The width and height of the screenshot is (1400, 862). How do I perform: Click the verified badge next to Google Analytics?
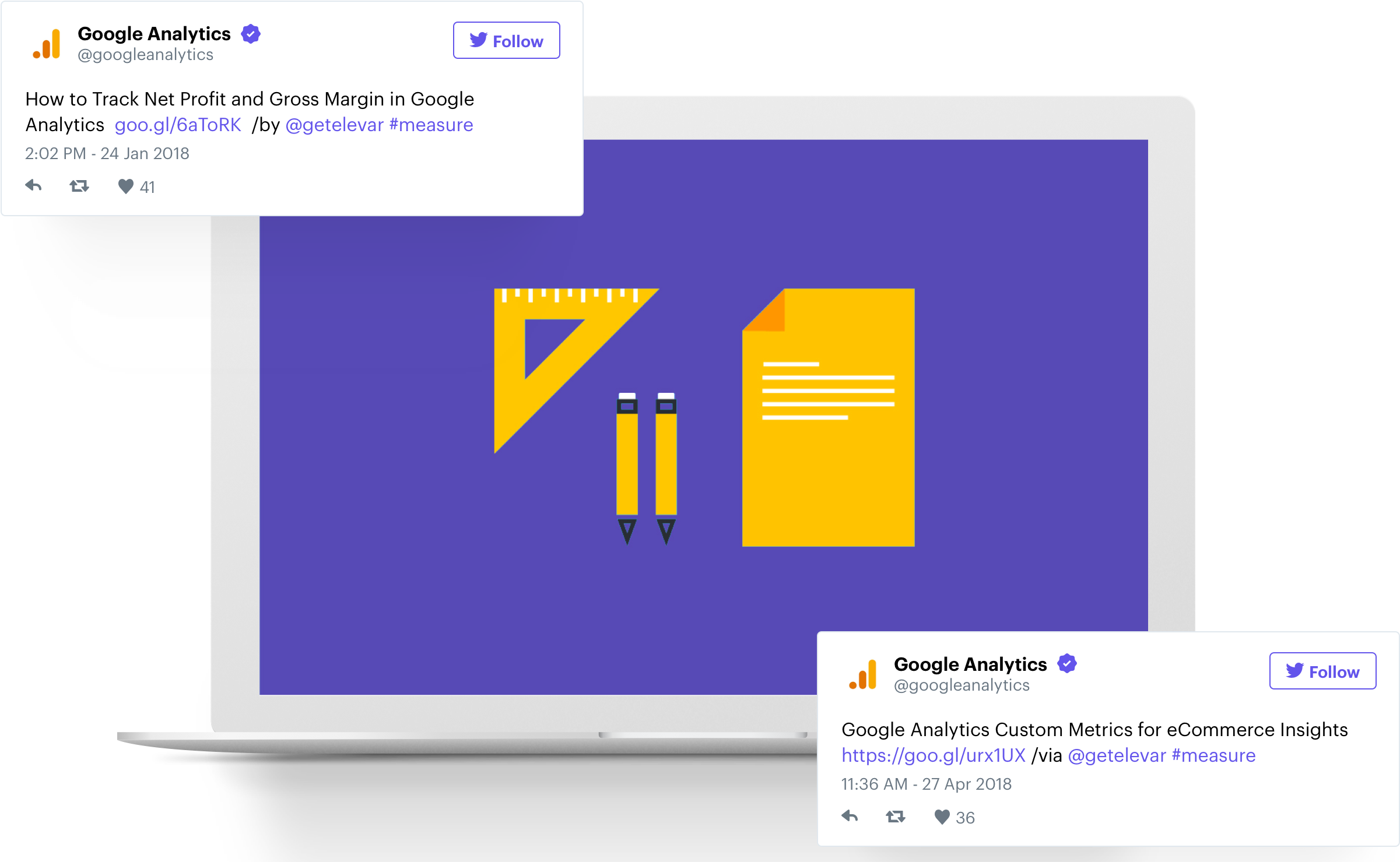[251, 33]
